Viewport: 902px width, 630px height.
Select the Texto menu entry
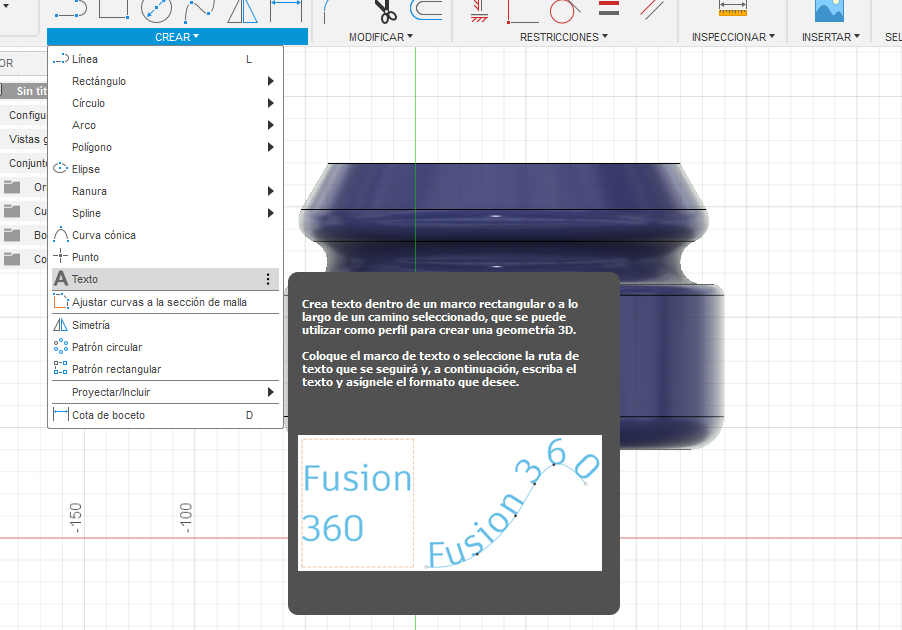point(166,279)
